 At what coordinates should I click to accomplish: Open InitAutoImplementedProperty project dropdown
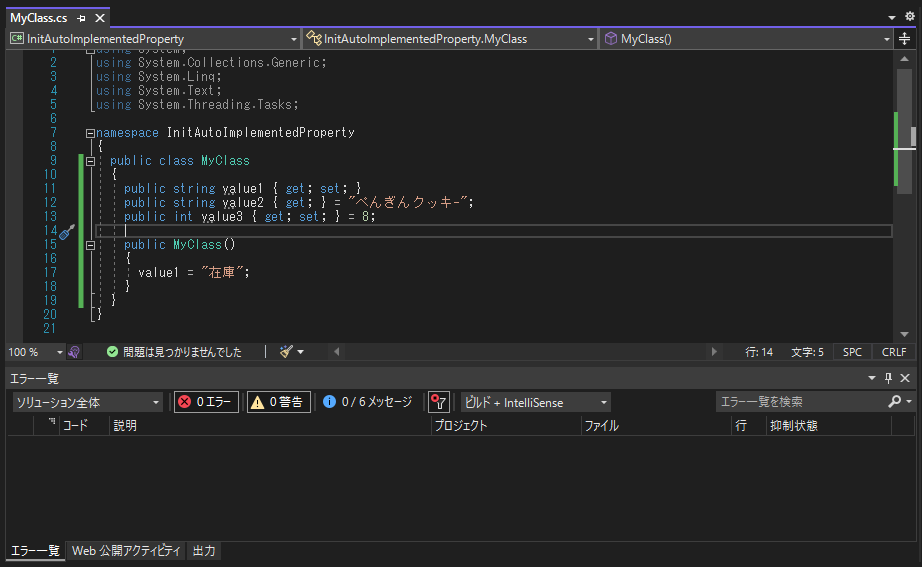(x=154, y=39)
